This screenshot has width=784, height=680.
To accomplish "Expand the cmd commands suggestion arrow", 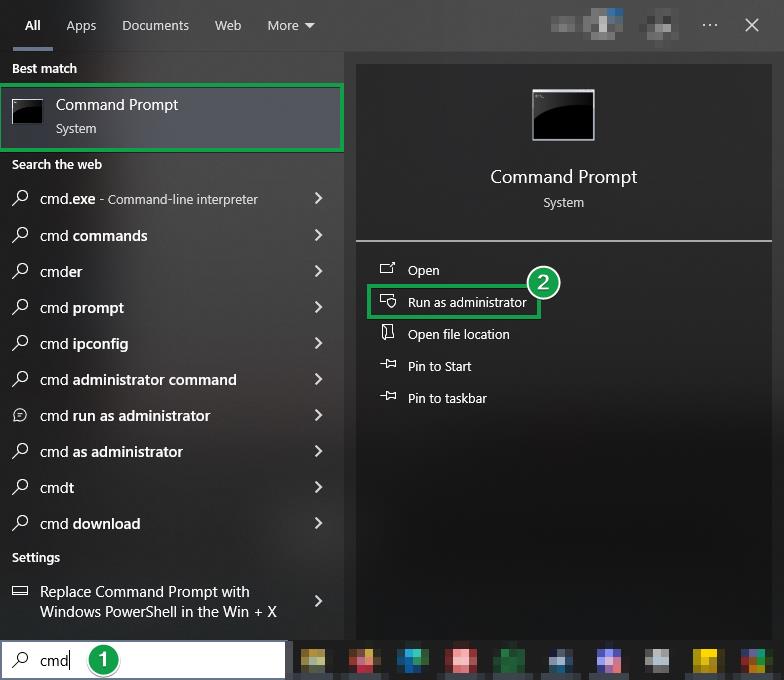I will pos(318,235).
